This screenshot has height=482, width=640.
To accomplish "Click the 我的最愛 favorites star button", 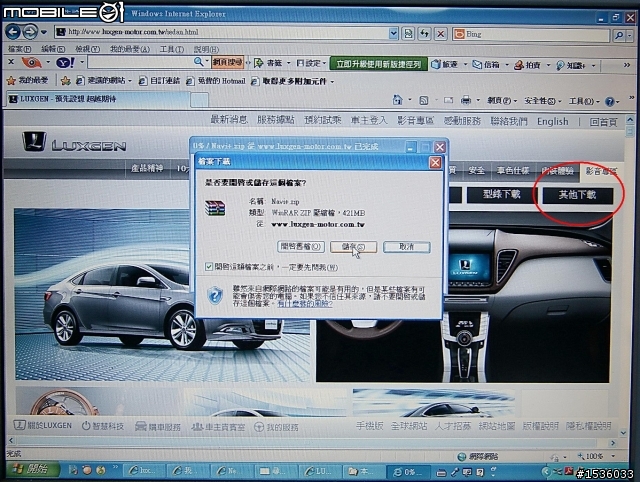I will point(27,80).
